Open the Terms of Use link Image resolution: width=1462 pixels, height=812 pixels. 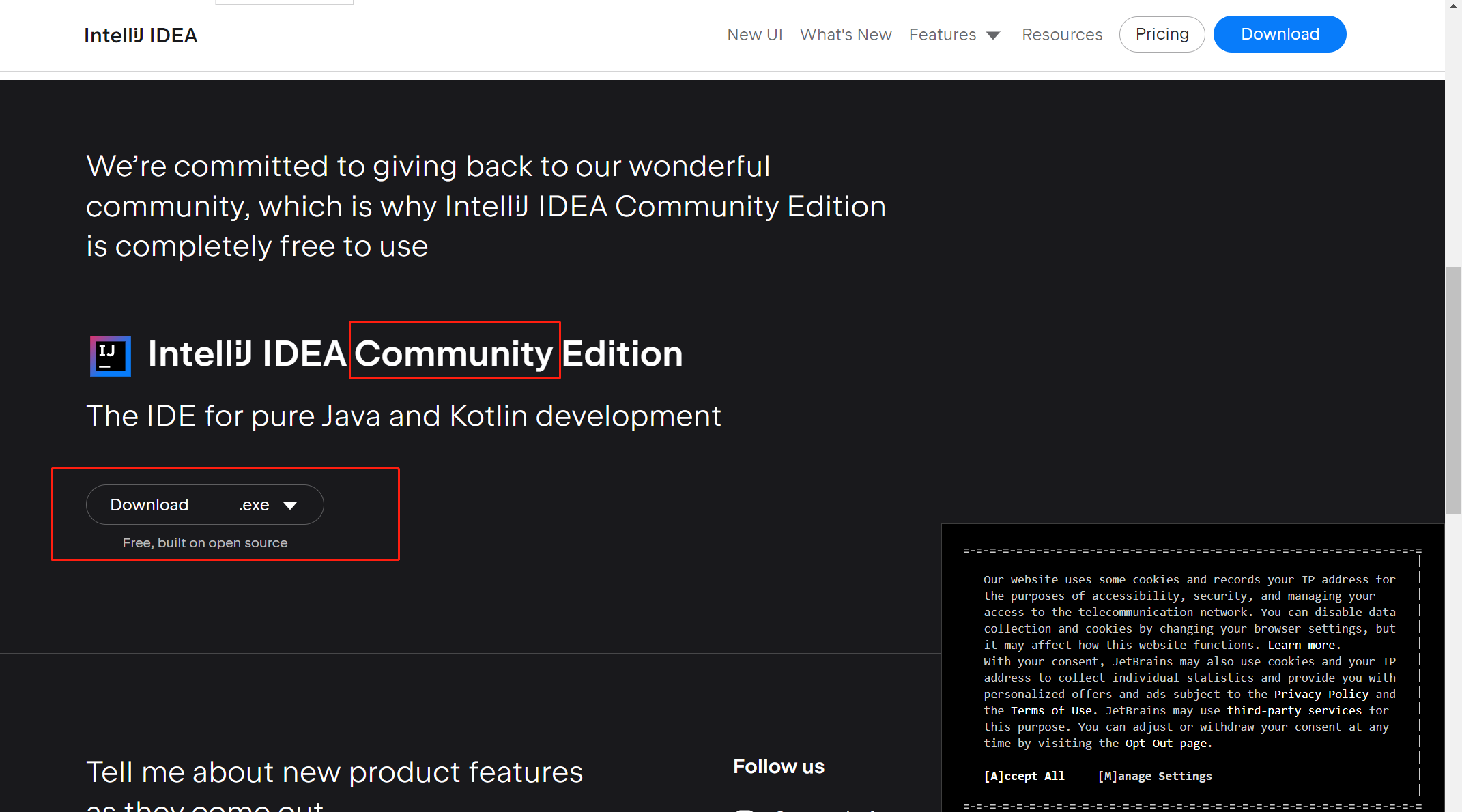[x=1053, y=710]
